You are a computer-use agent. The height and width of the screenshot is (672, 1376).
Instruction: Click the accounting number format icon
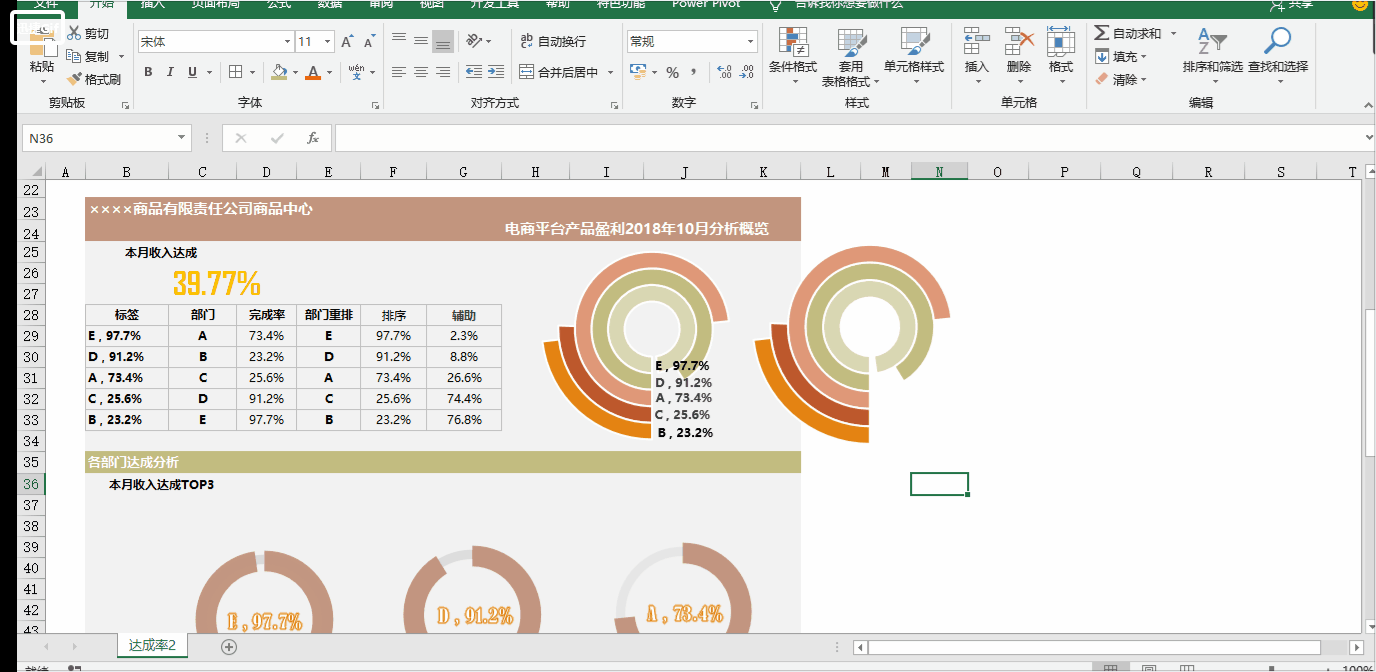pos(639,72)
